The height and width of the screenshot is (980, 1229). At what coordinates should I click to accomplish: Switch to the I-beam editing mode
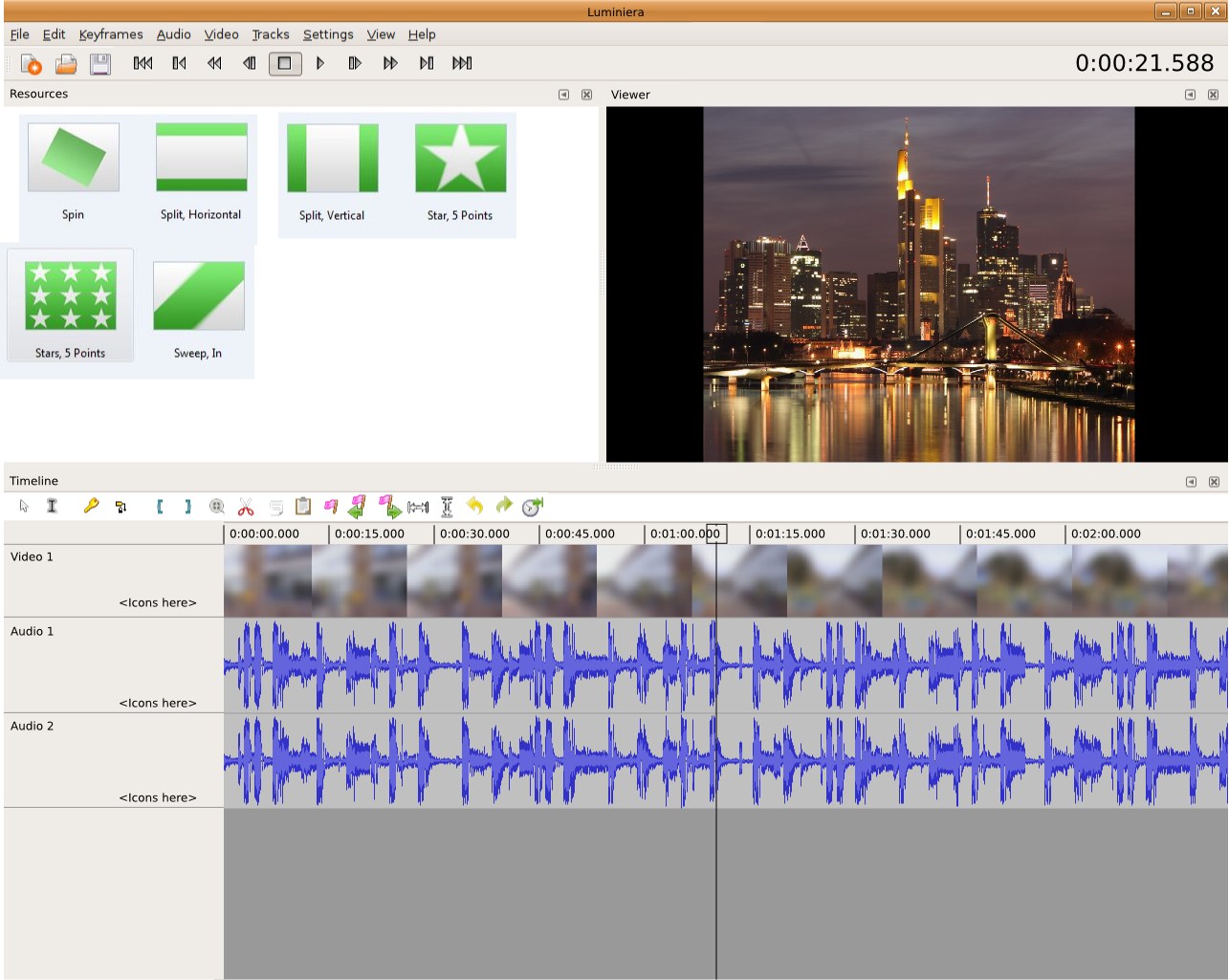[52, 507]
